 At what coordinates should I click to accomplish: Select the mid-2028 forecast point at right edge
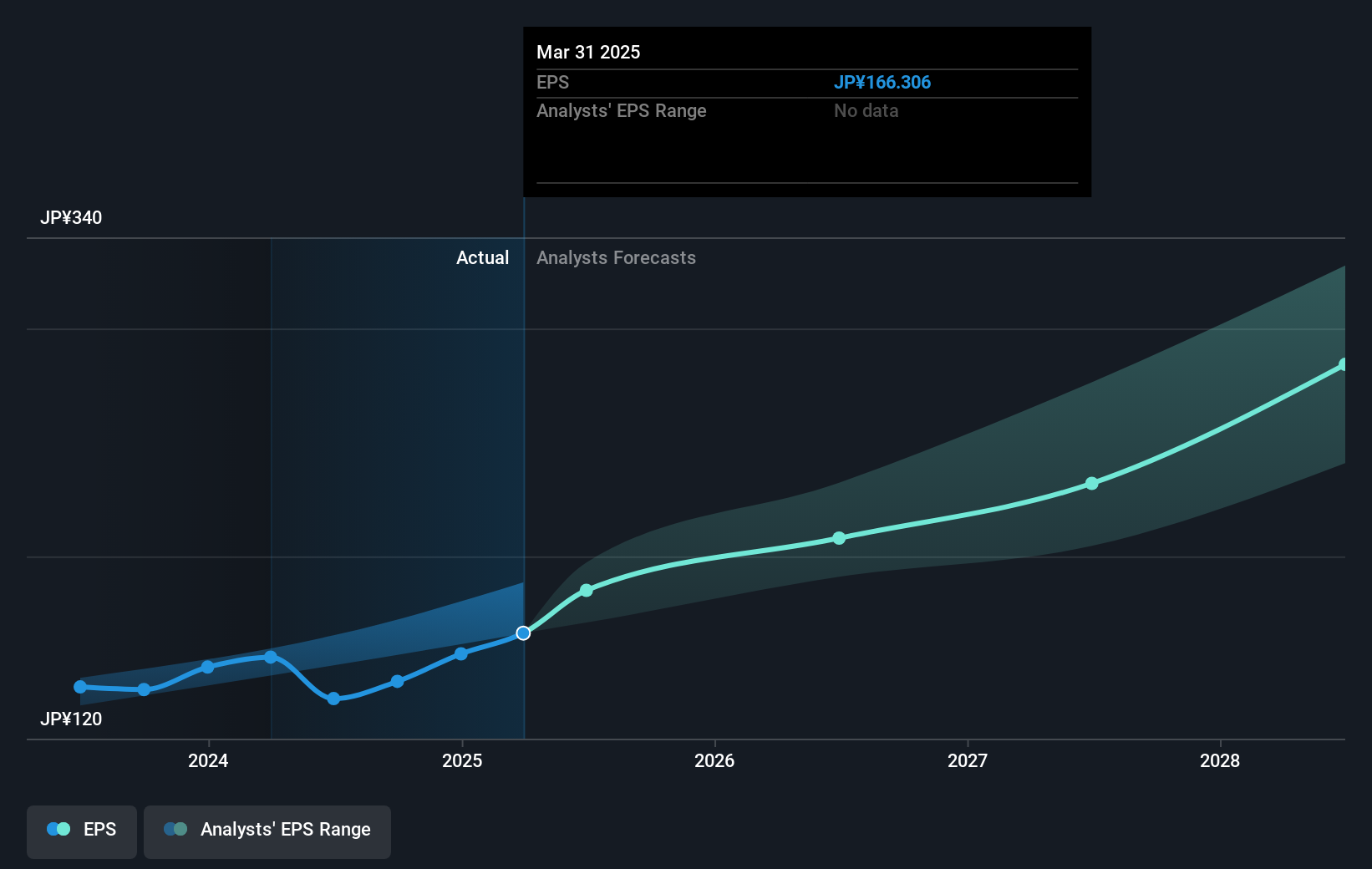pyautogui.click(x=1344, y=364)
